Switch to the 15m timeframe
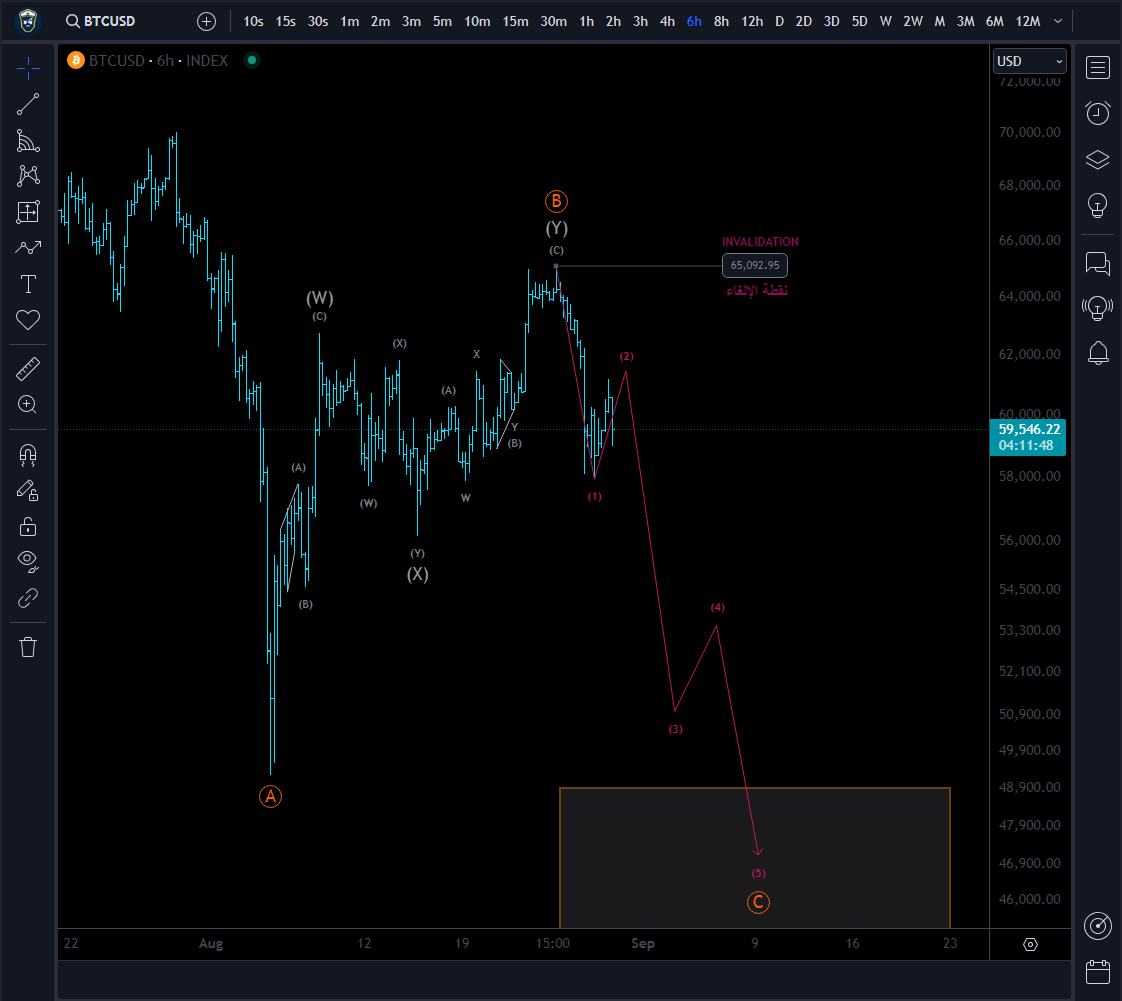 point(515,21)
